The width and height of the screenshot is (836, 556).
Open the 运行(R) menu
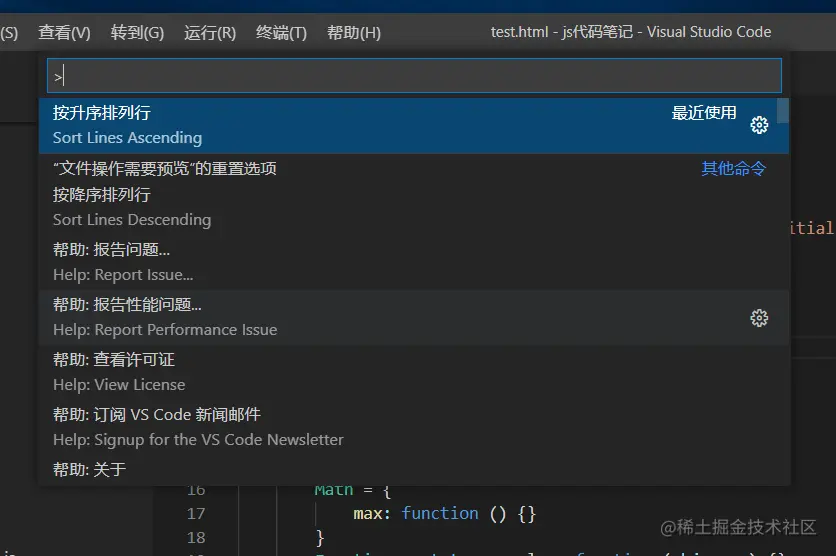click(210, 33)
